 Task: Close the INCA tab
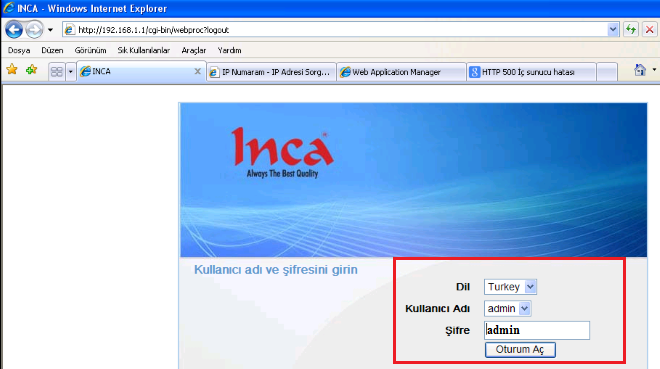[x=197, y=72]
